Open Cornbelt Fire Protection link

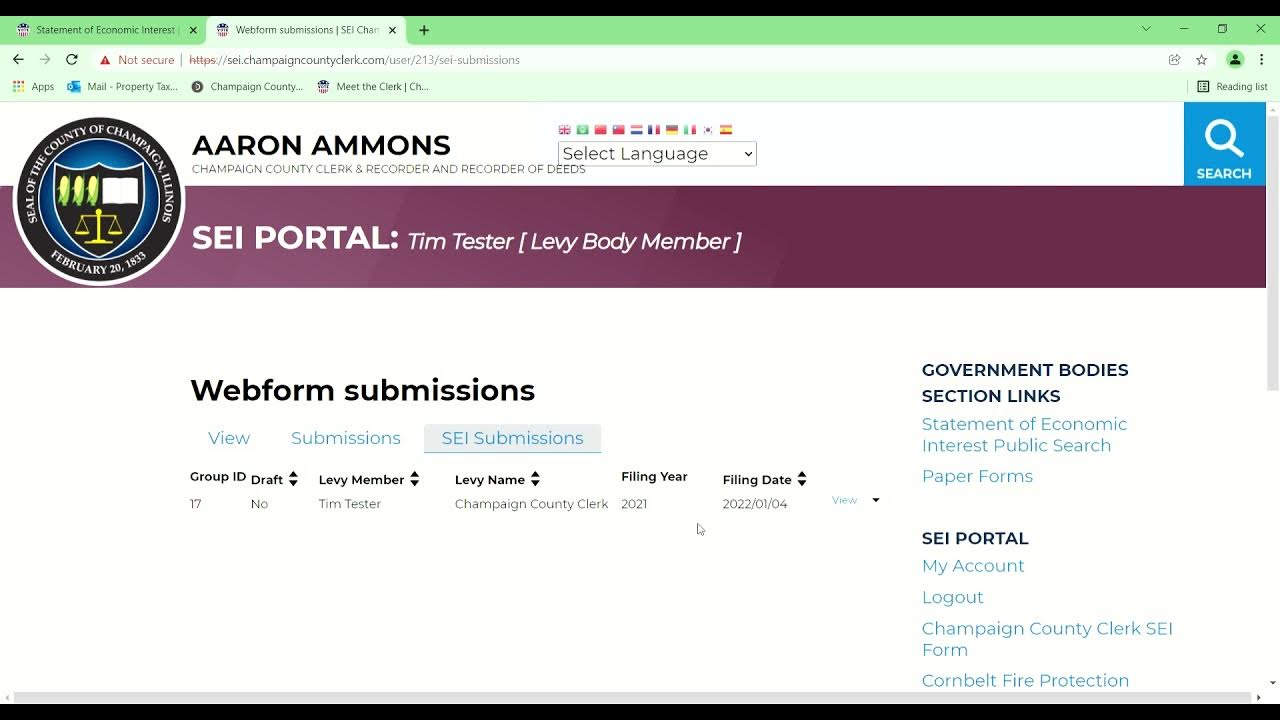pos(1025,680)
